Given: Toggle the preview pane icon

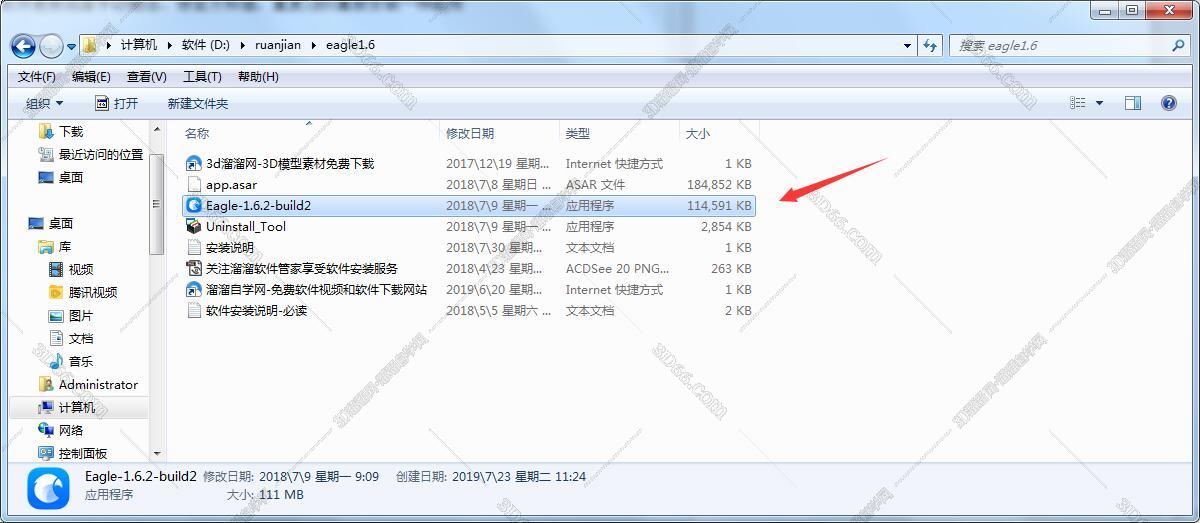Looking at the screenshot, I should point(1133,103).
